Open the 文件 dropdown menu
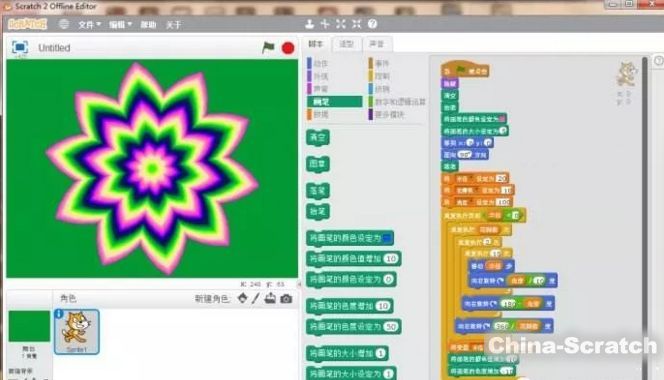The height and width of the screenshot is (380, 664). point(89,25)
